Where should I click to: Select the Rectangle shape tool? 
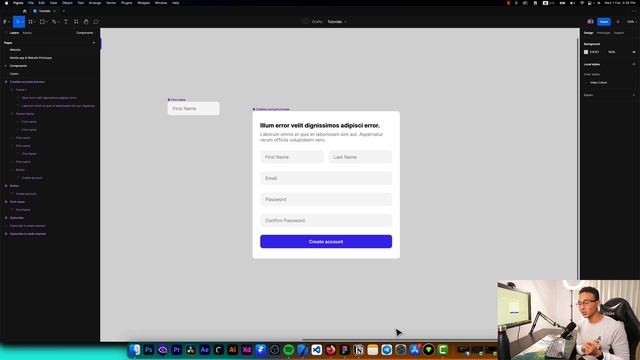pos(42,22)
